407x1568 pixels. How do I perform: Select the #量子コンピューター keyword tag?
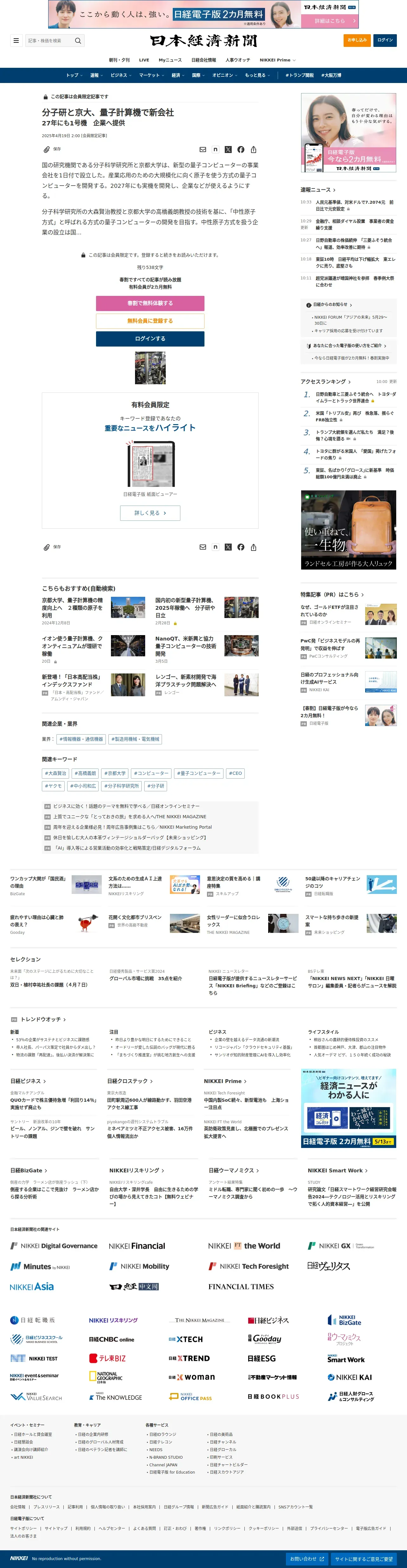[199, 774]
